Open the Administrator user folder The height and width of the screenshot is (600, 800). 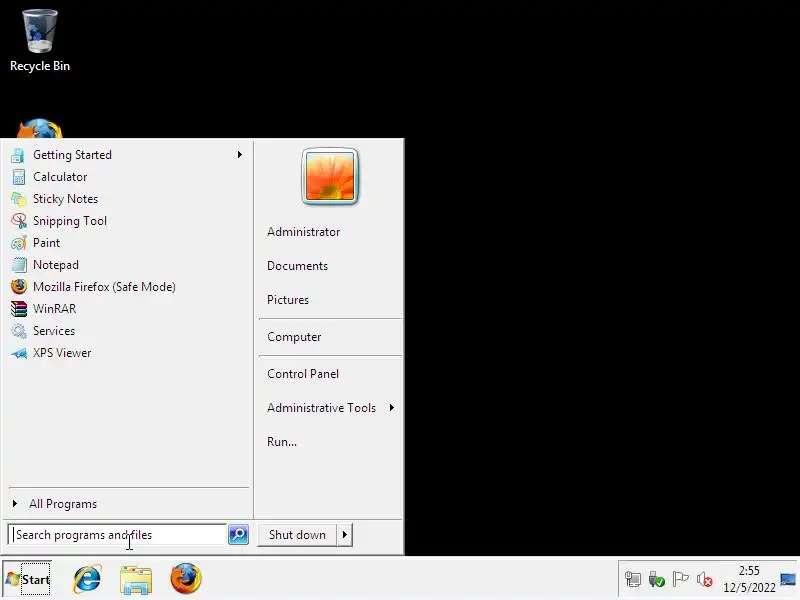point(304,232)
